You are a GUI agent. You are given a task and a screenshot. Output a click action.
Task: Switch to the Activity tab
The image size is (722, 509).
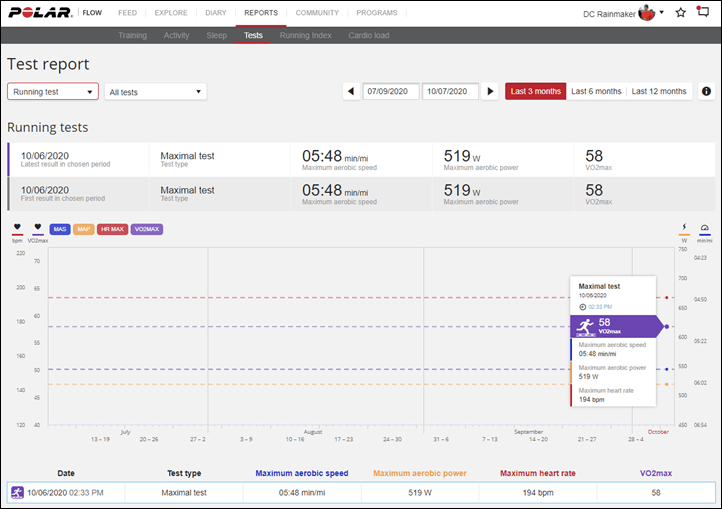(176, 35)
